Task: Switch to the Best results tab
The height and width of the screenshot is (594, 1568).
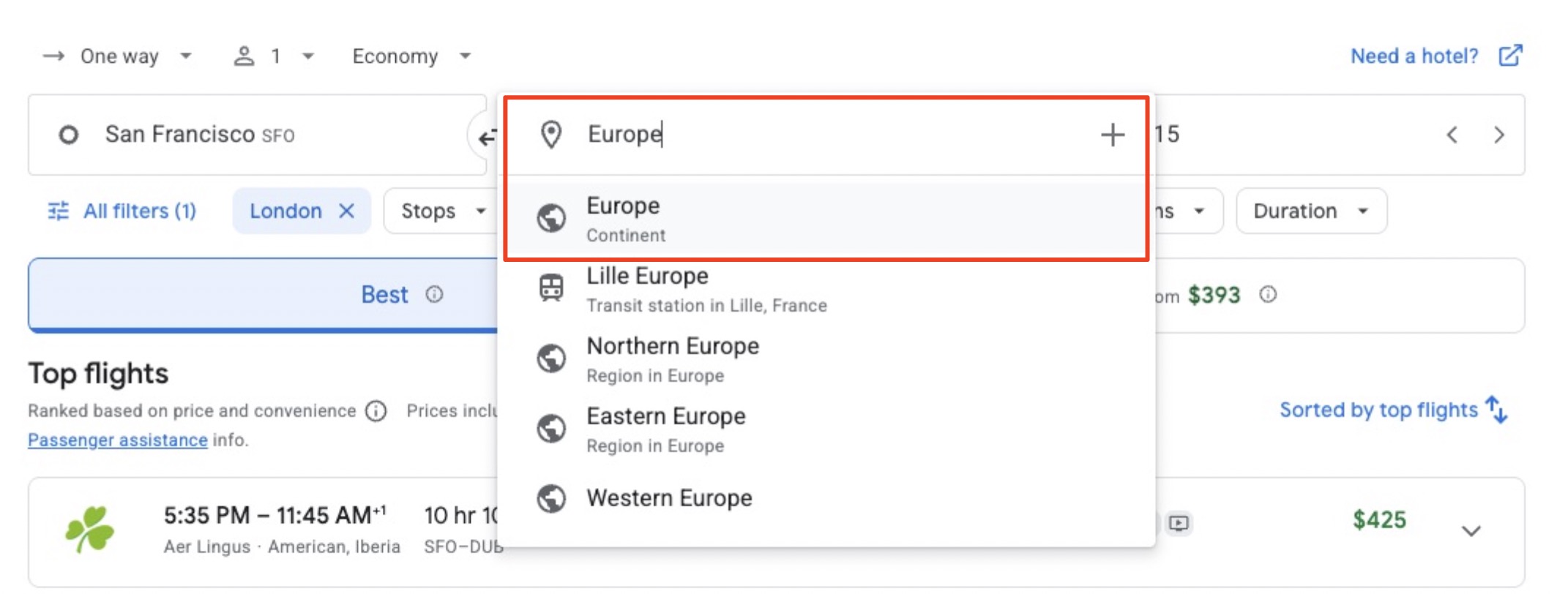Action: pos(384,295)
